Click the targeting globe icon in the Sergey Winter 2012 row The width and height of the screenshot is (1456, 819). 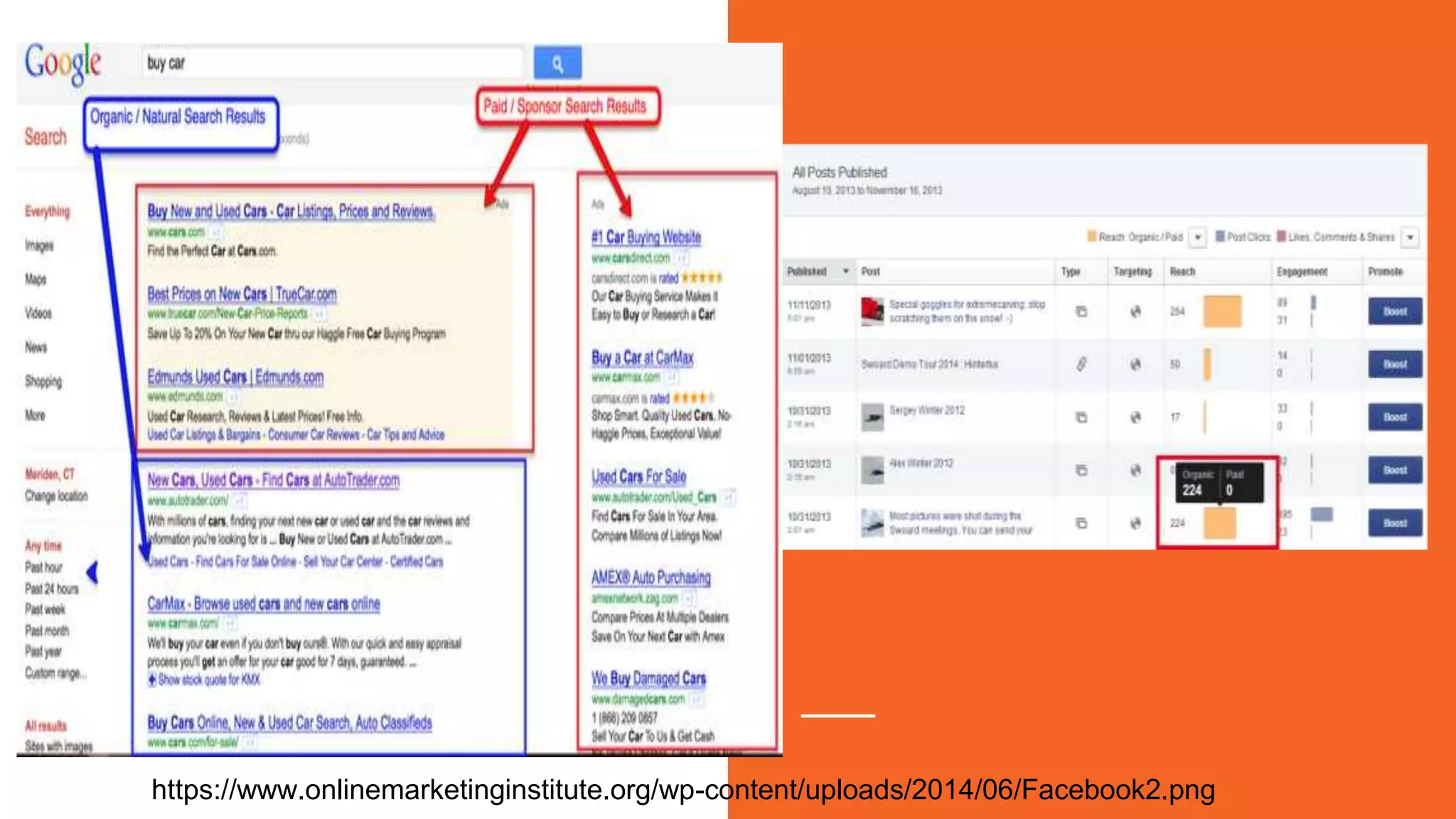1135,417
